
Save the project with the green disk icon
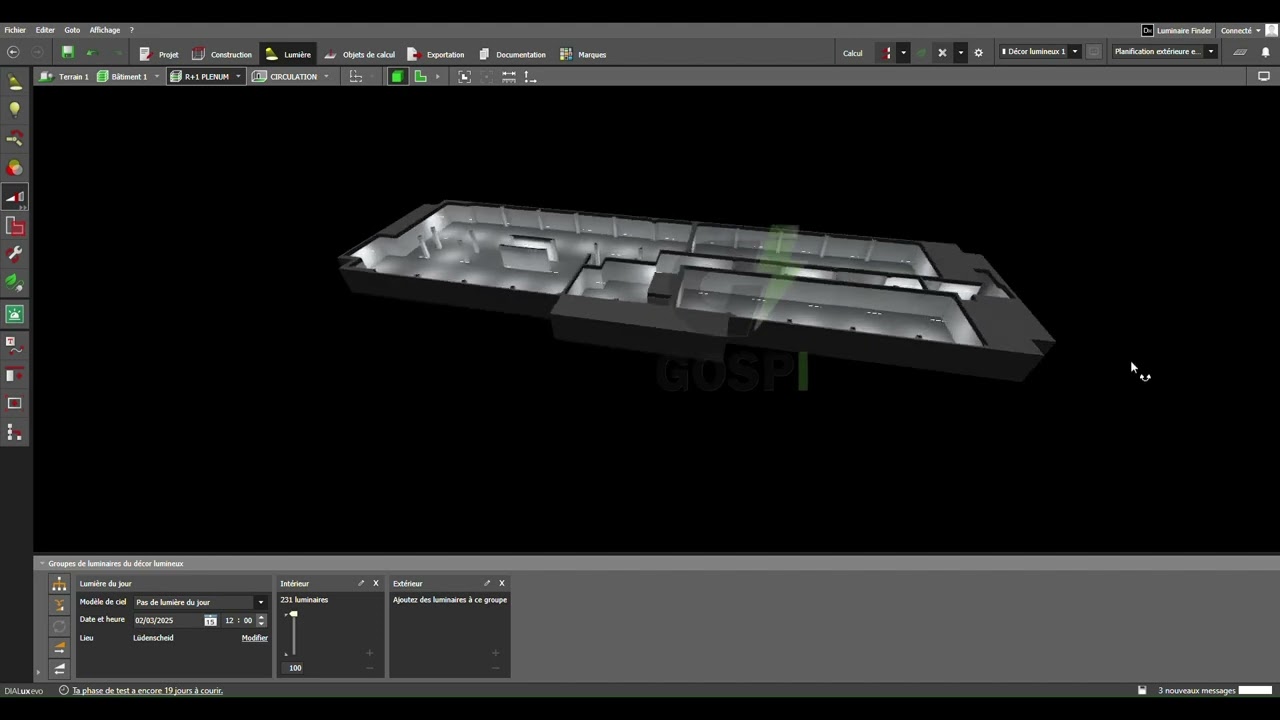tap(68, 52)
